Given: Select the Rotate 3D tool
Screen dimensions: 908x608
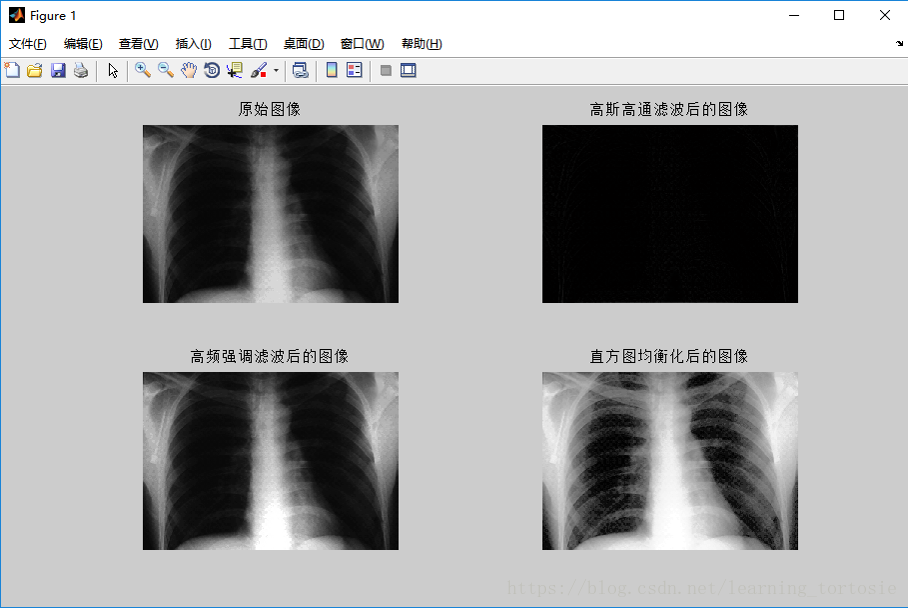Looking at the screenshot, I should coord(212,71).
